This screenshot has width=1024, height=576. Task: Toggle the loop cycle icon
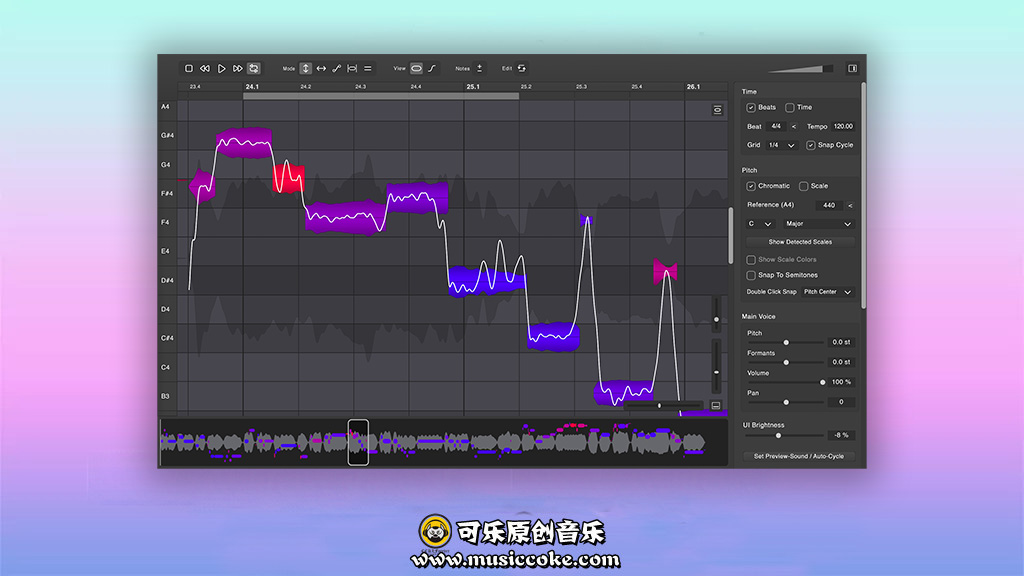254,68
